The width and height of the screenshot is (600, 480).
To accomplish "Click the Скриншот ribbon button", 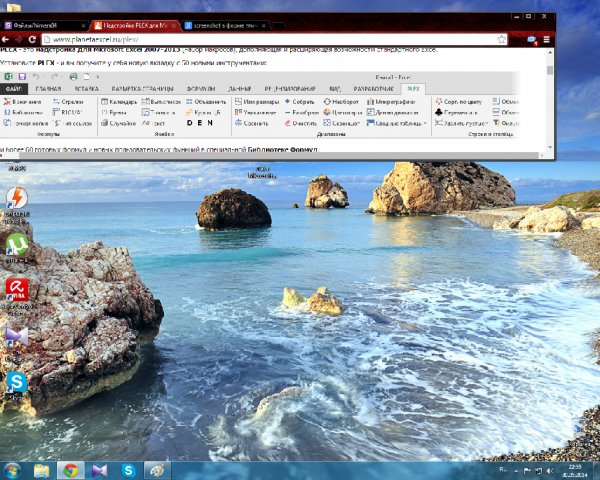I will pos(342,123).
